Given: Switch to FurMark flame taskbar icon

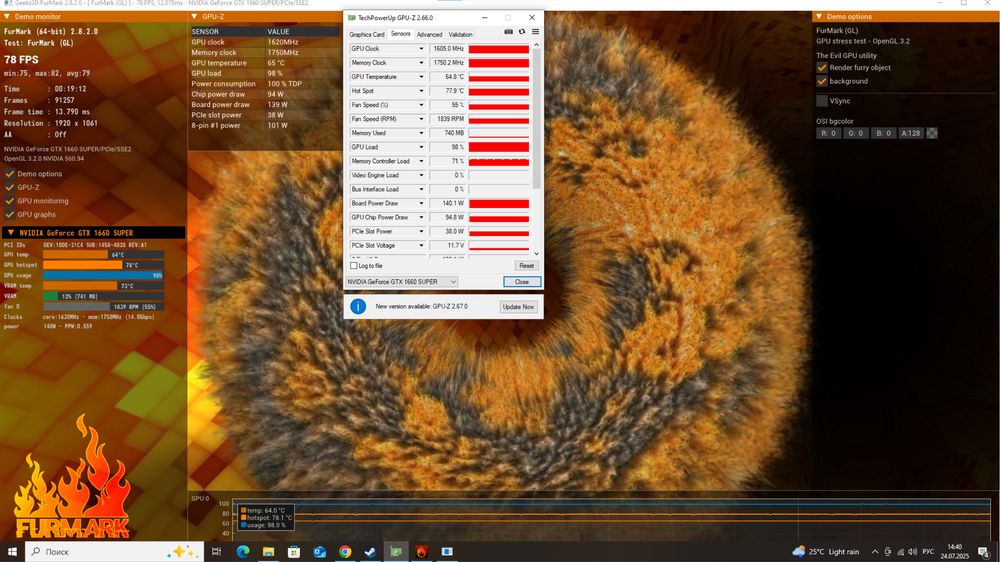Looking at the screenshot, I should (422, 551).
